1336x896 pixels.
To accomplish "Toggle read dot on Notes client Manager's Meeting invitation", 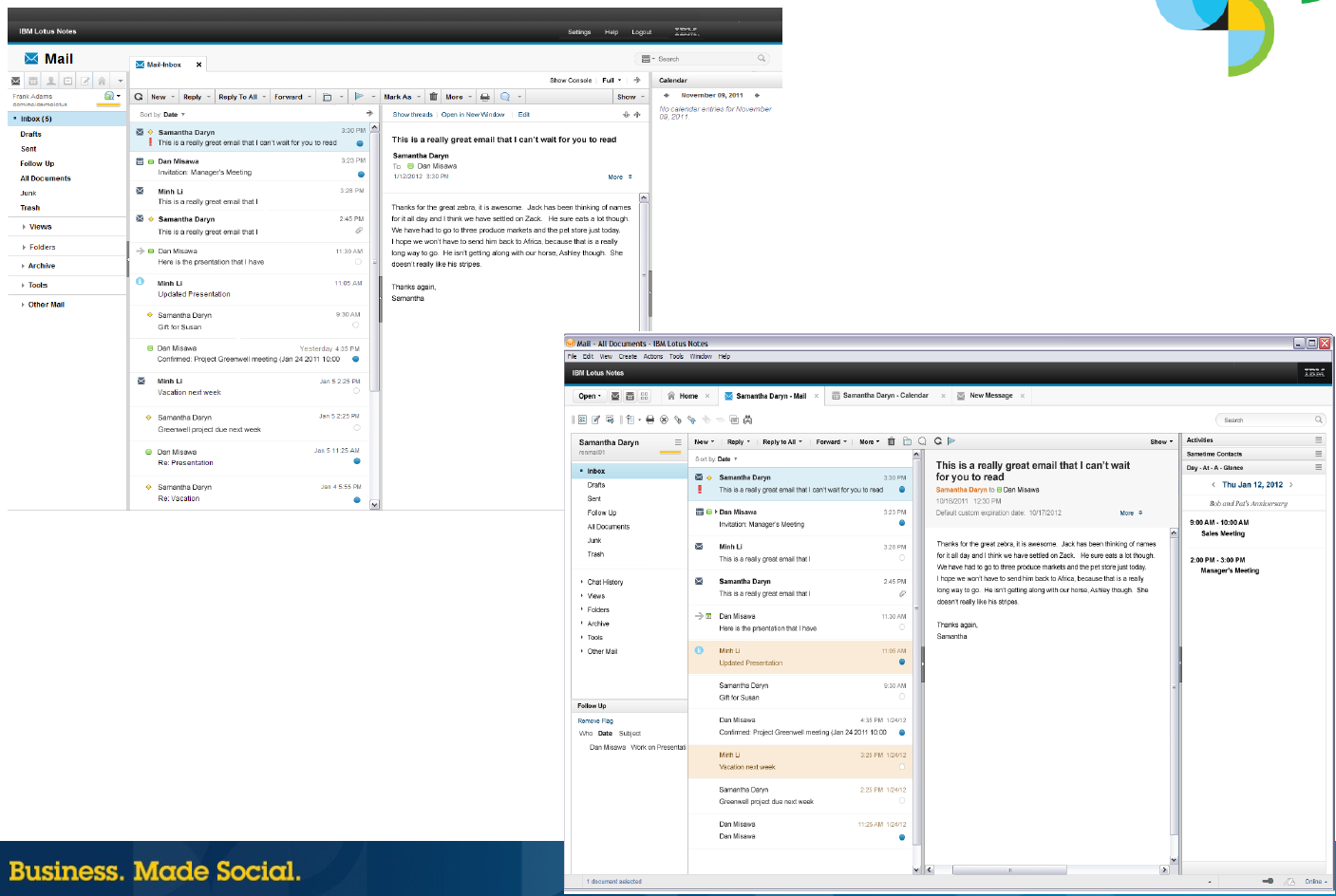I will click(x=902, y=523).
